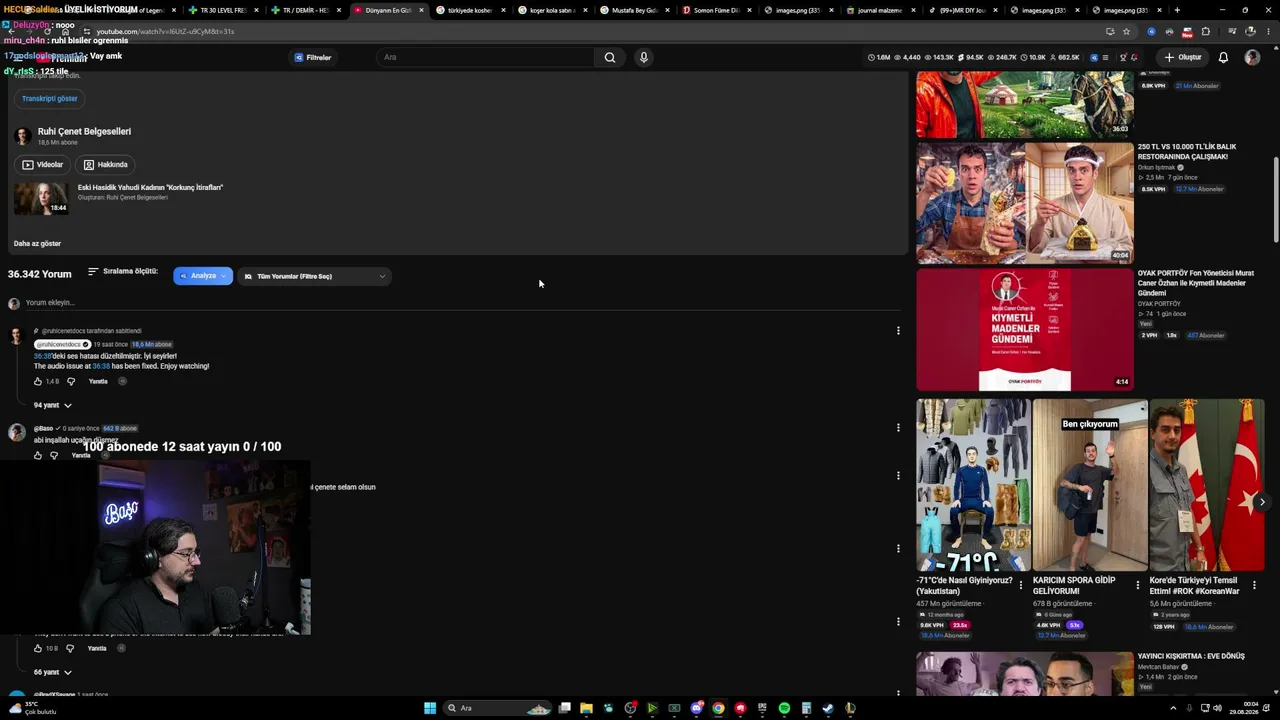Click the Oluştur create button
1280x720 pixels.
coord(1182,57)
